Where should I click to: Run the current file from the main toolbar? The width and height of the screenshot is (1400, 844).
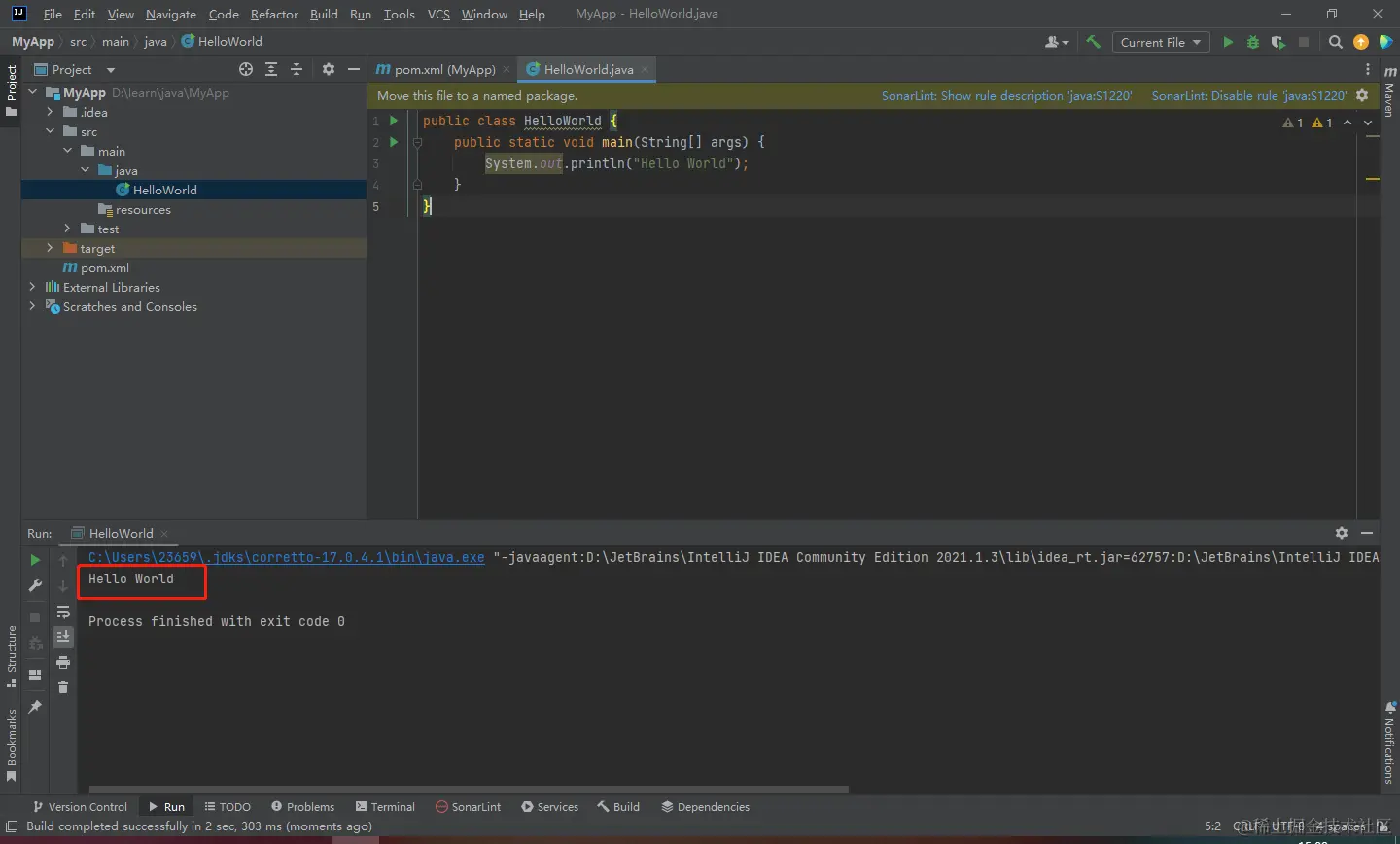coord(1228,42)
